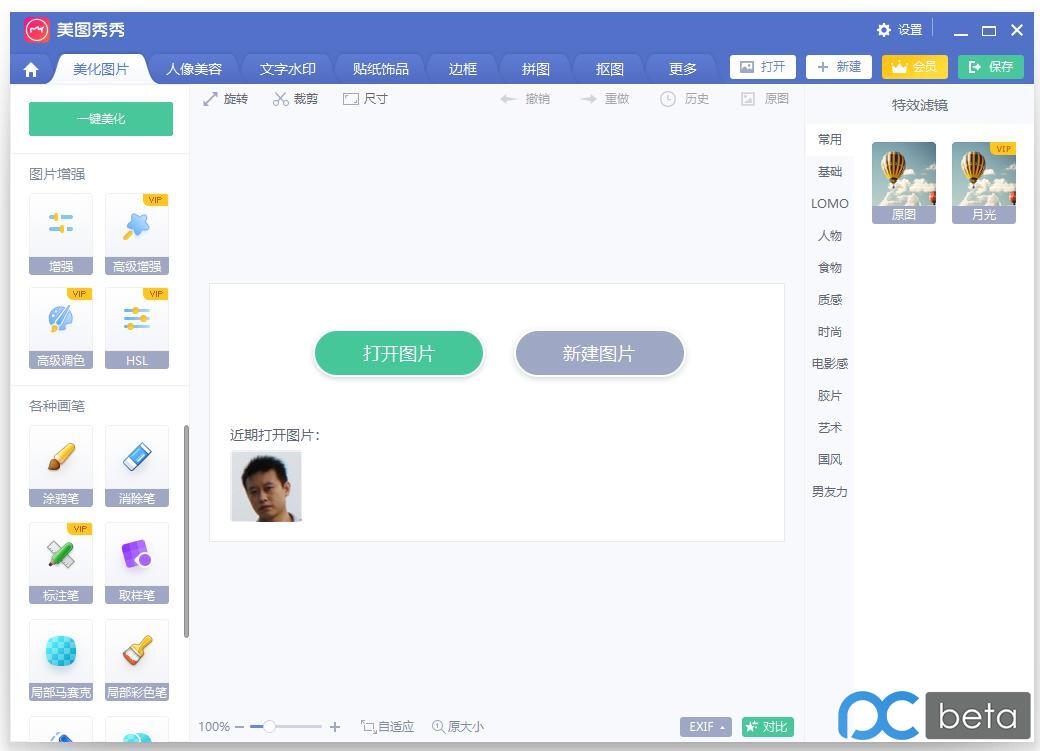Click the left panel vertical scrollbar
This screenshot has width=1040, height=751.
click(x=186, y=531)
